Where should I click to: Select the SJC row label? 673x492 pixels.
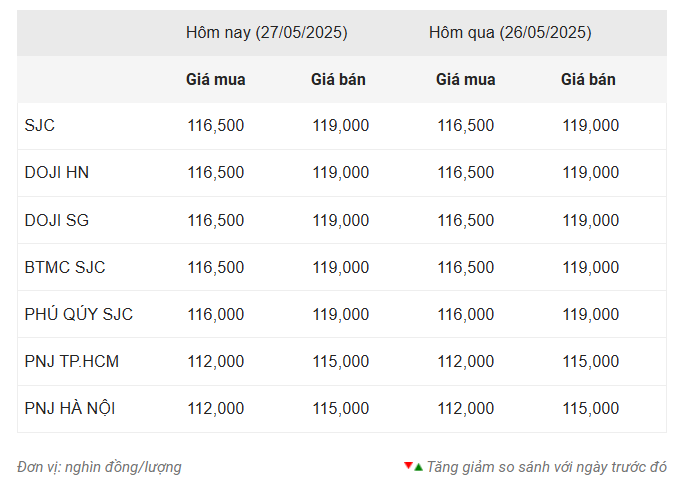(x=40, y=125)
